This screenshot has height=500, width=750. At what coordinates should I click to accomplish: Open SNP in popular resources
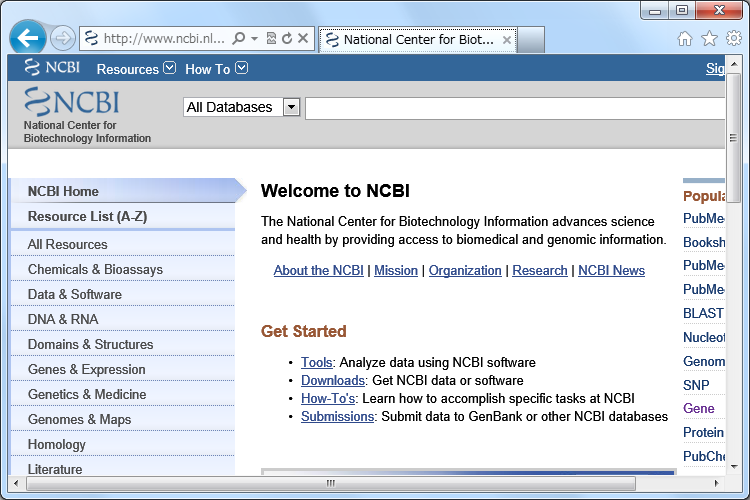coord(696,385)
